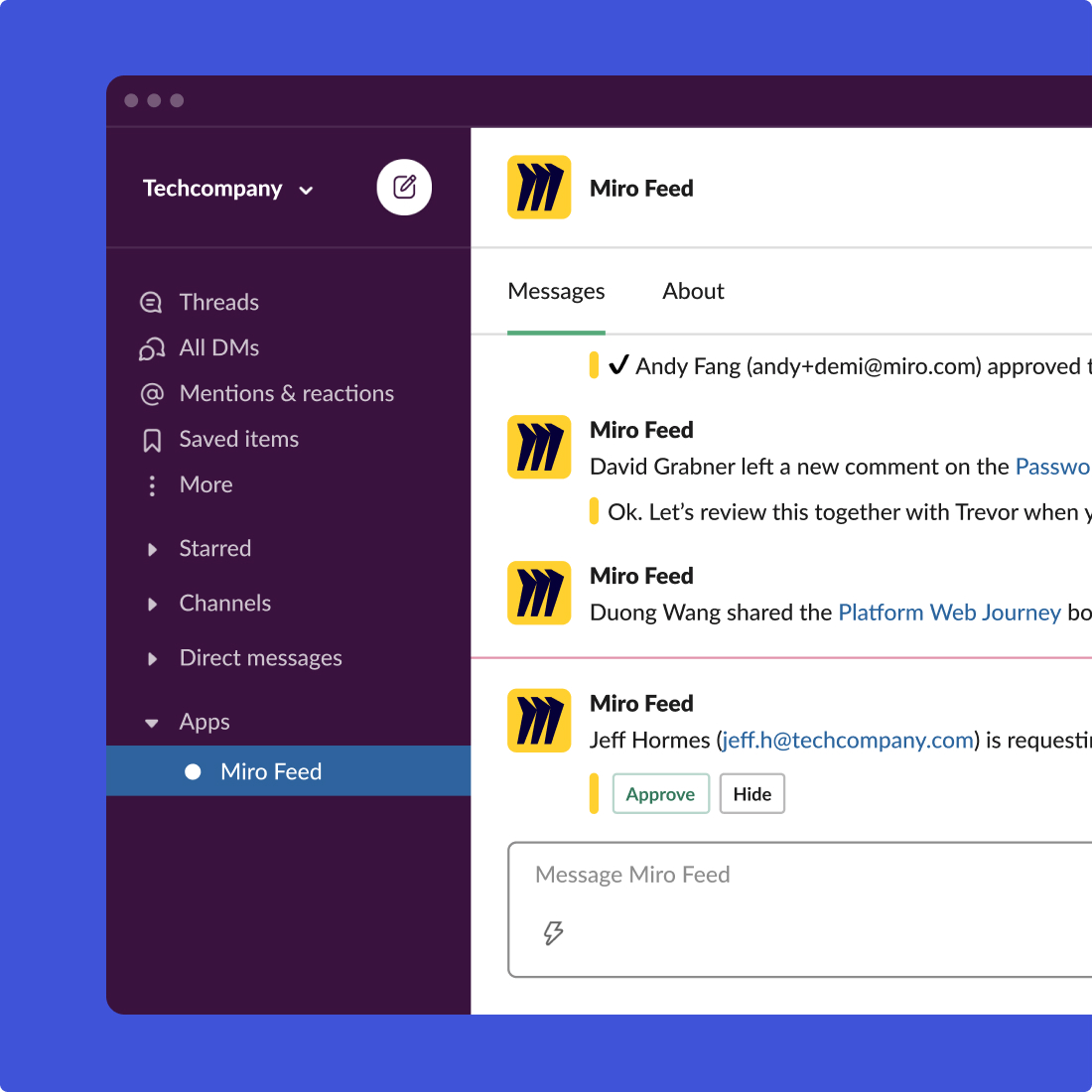Screen dimensions: 1092x1092
Task: Click the Andy Fang approved message text
Action: (x=850, y=366)
